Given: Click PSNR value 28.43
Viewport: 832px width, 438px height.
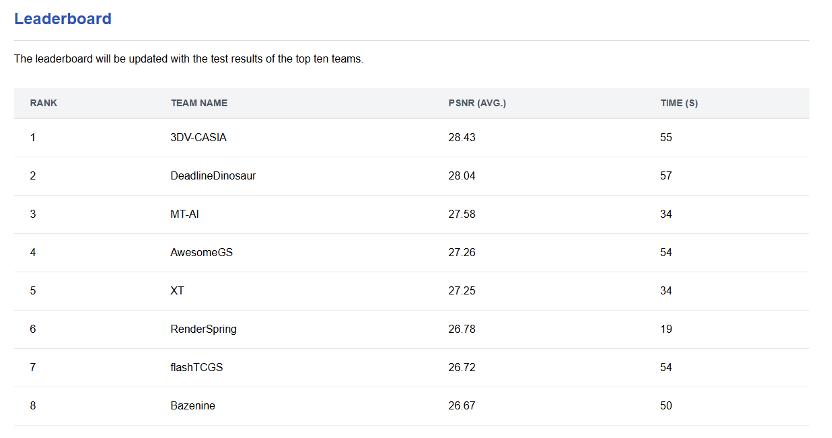Looking at the screenshot, I should 462,137.
